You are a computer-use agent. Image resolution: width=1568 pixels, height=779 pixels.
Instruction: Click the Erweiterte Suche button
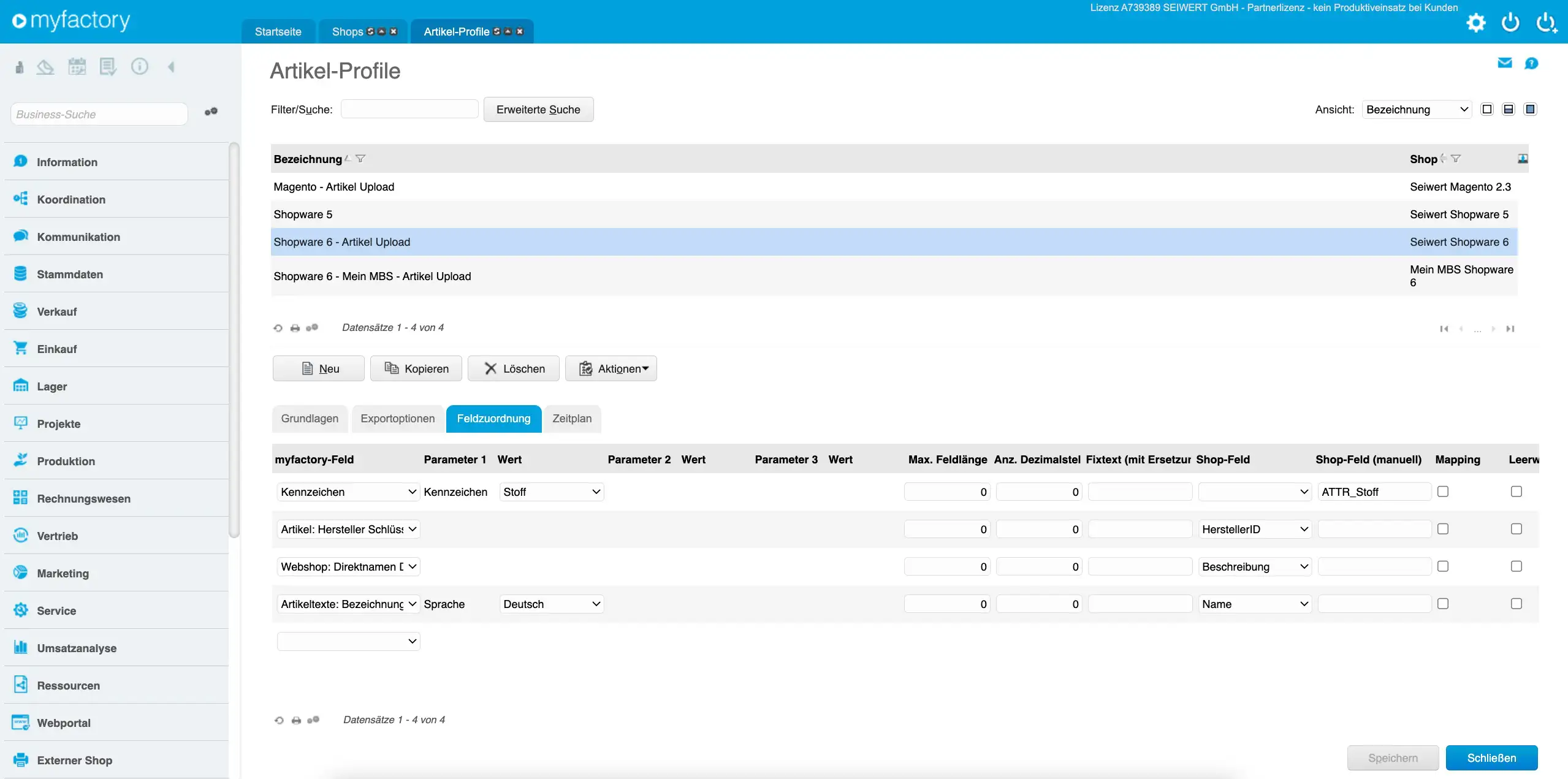tap(538, 109)
